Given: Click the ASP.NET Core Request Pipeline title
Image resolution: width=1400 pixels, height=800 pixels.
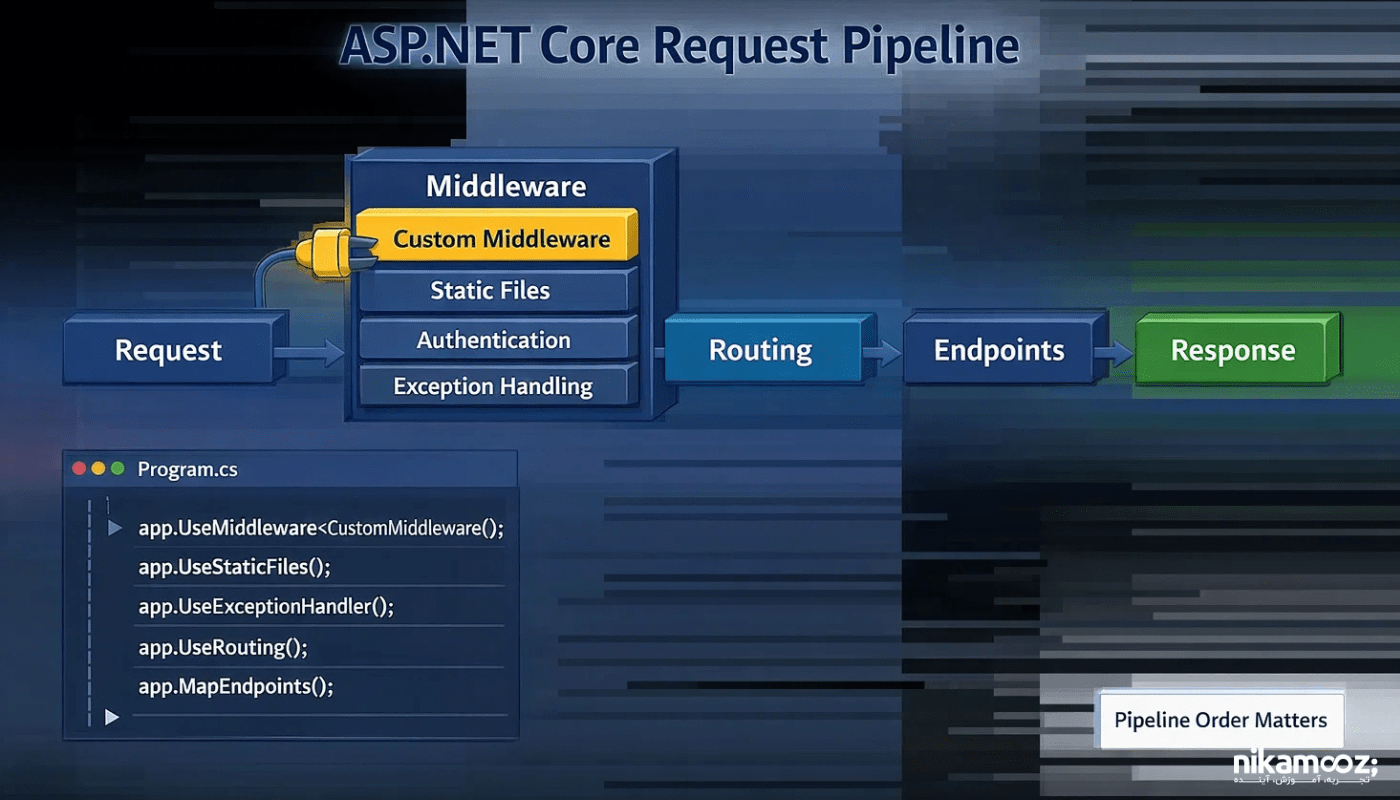Looking at the screenshot, I should (x=680, y=46).
